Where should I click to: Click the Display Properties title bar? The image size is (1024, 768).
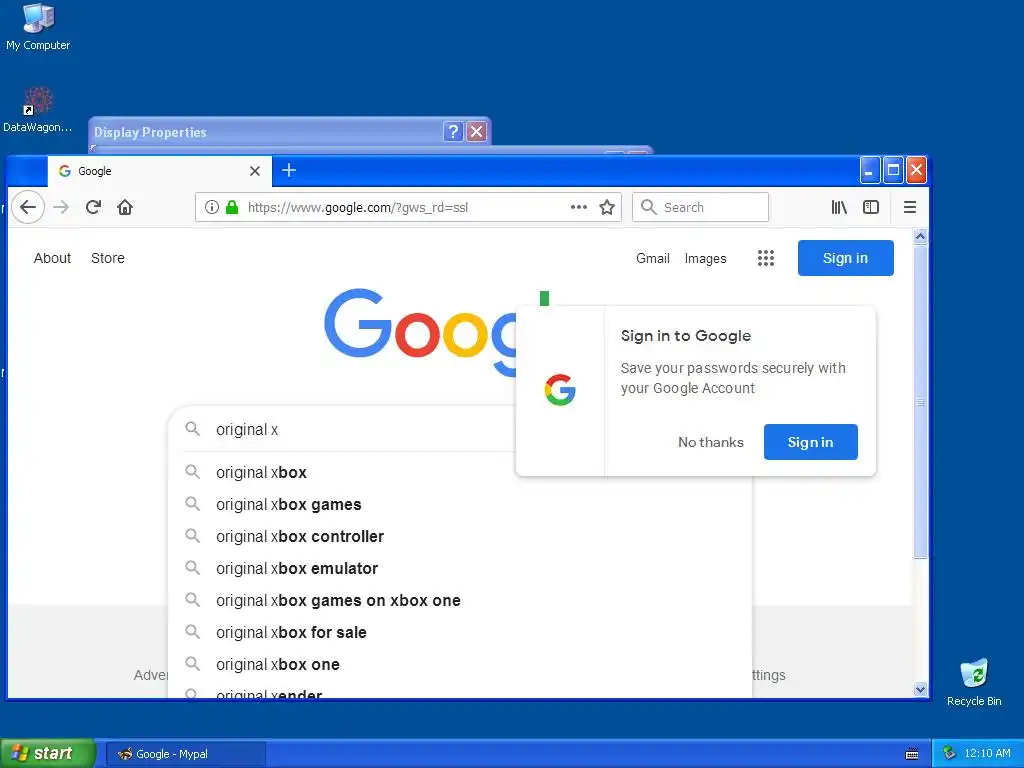(x=268, y=132)
